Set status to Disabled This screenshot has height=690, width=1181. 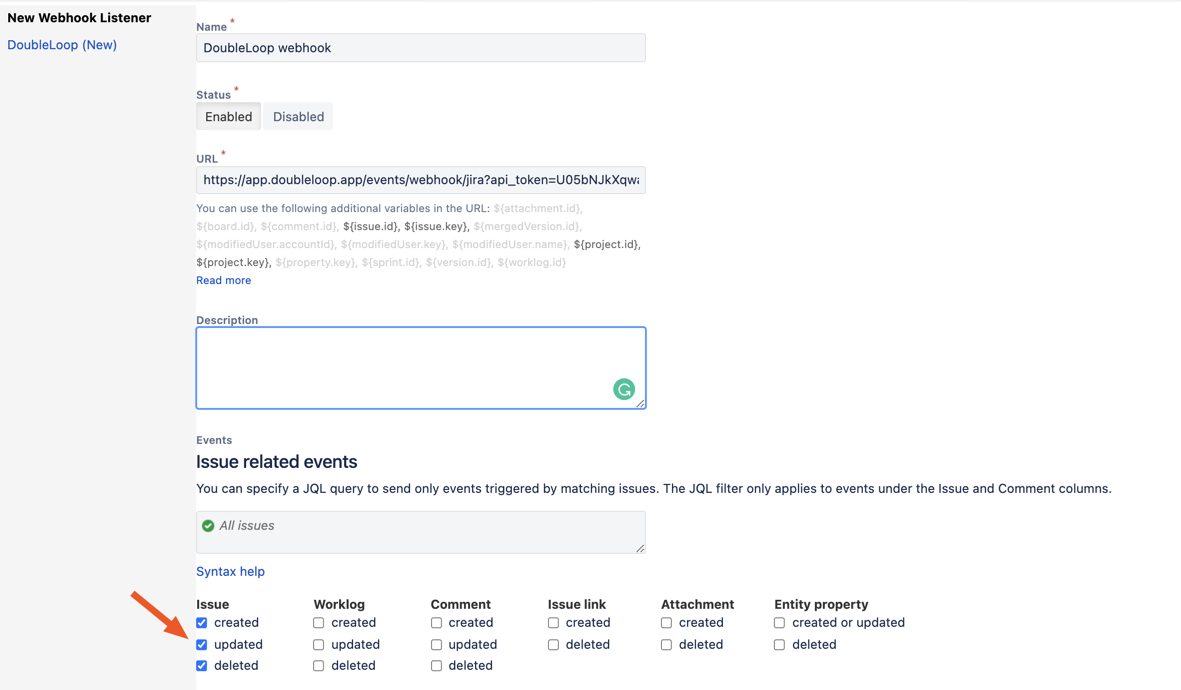point(298,117)
